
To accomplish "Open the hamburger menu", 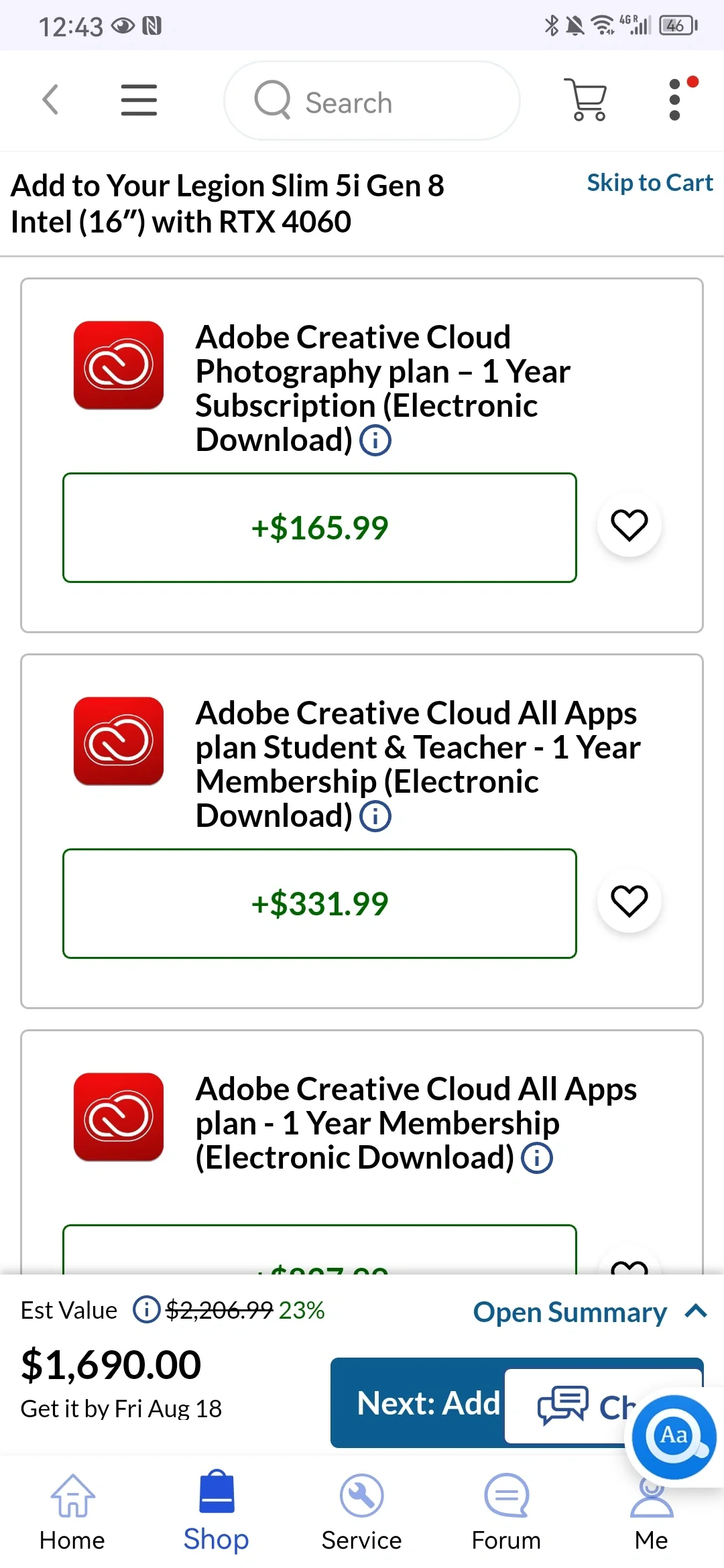I will 139,101.
